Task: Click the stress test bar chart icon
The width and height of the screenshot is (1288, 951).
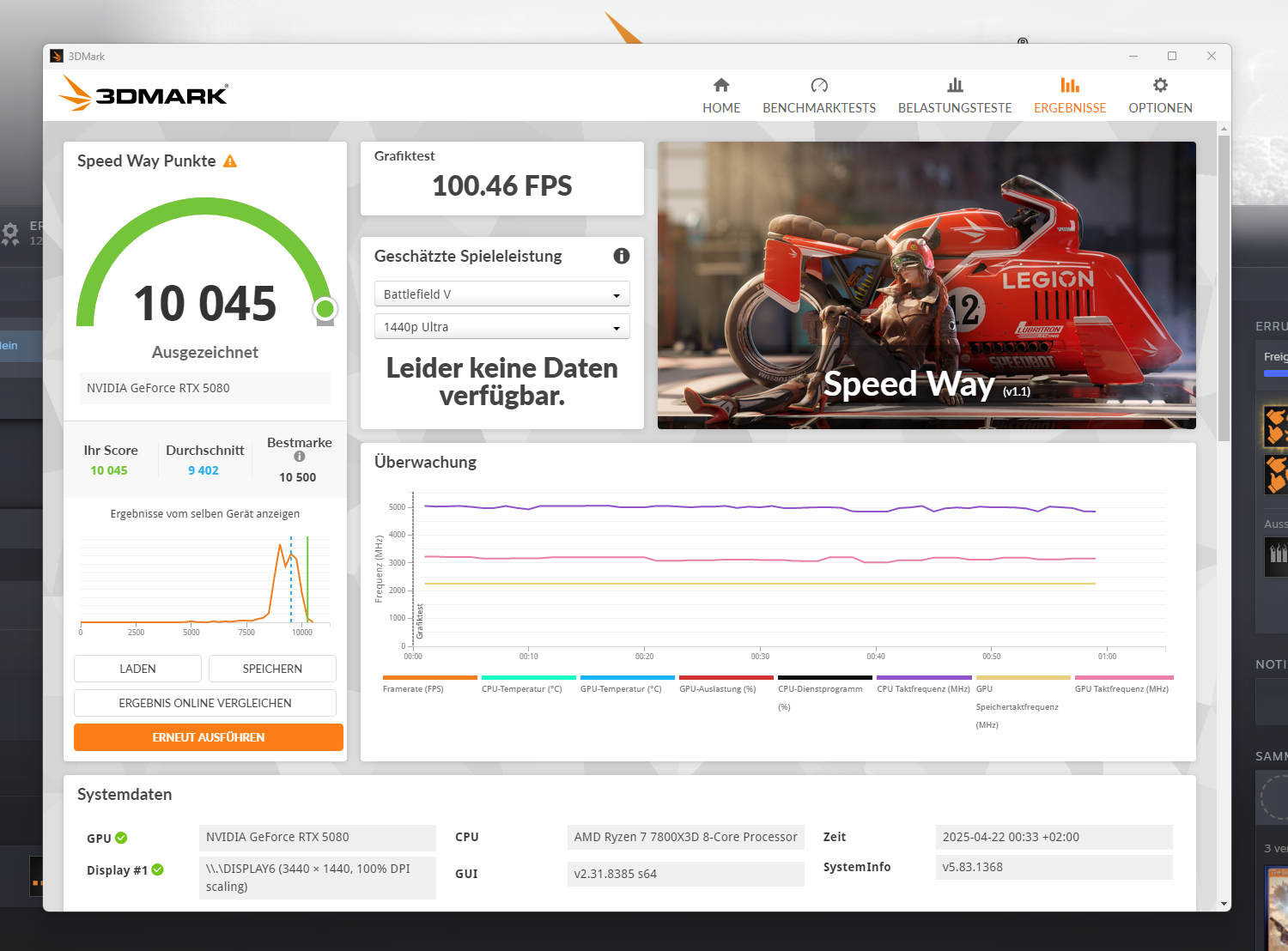Action: coord(955,85)
